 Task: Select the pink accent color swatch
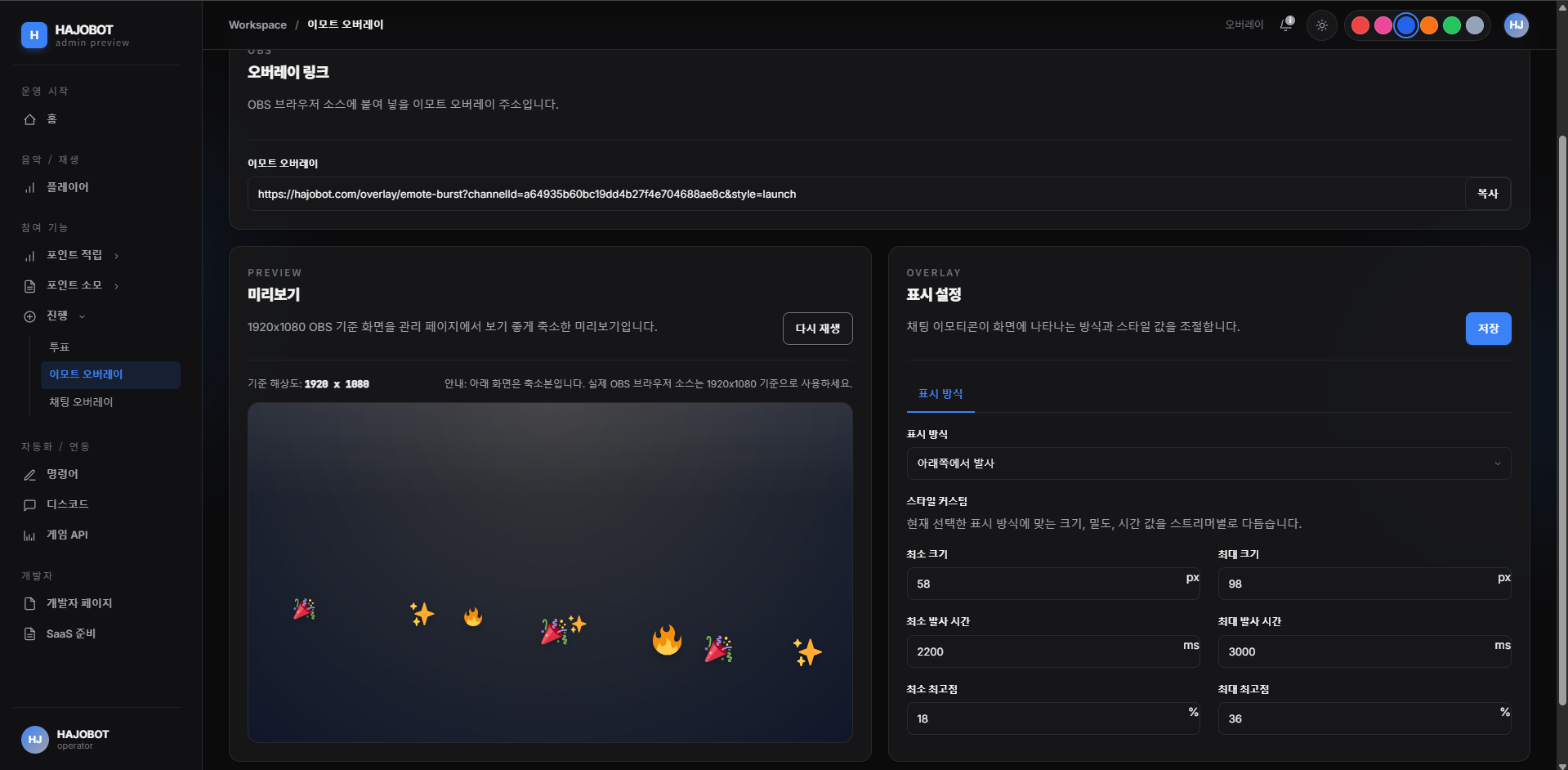click(x=1383, y=25)
